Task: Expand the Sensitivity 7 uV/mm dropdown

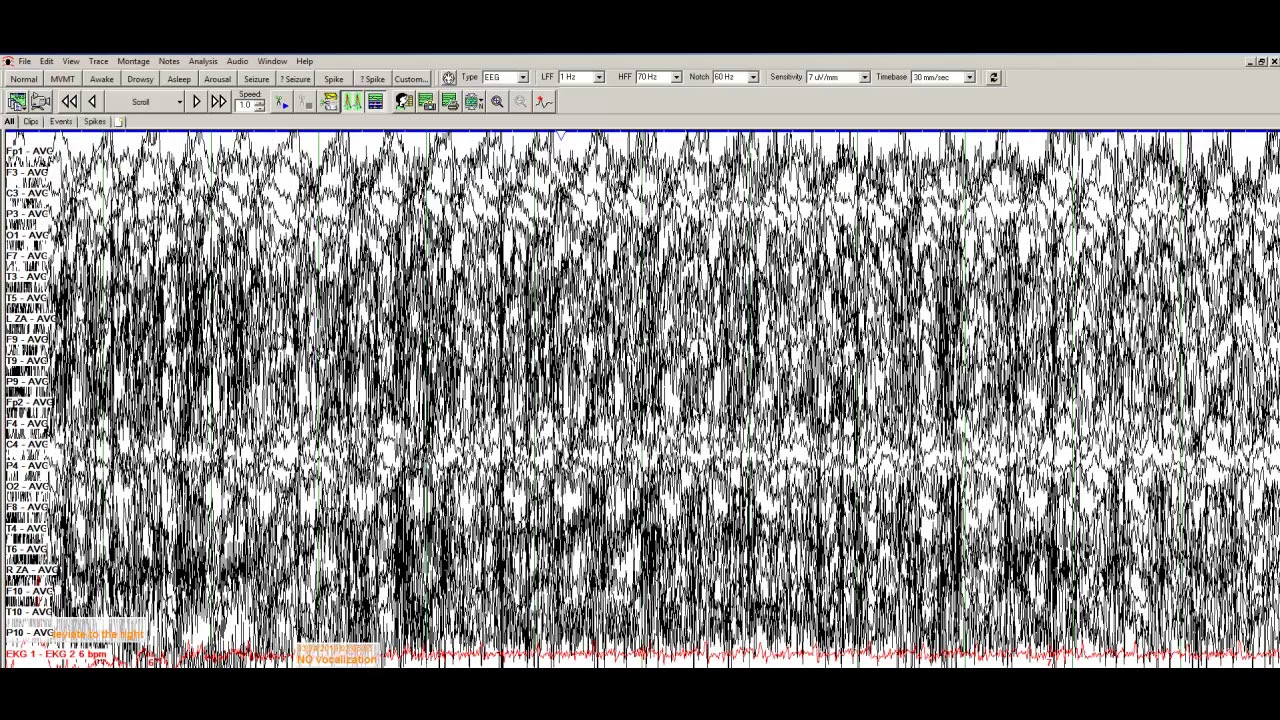Action: point(865,77)
